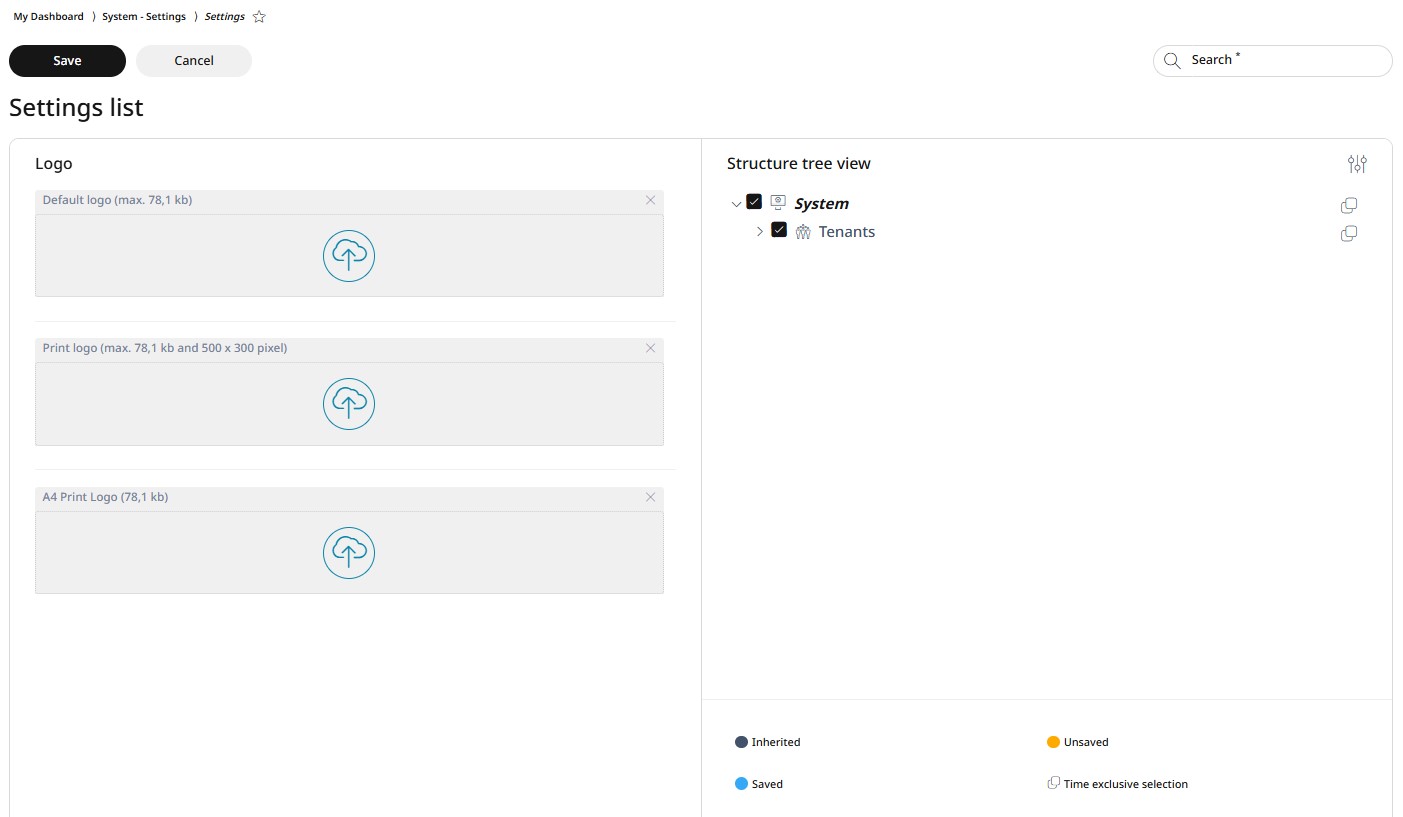Click the Time exclusive selection label
Screen dimensions: 1403x817
point(1126,784)
